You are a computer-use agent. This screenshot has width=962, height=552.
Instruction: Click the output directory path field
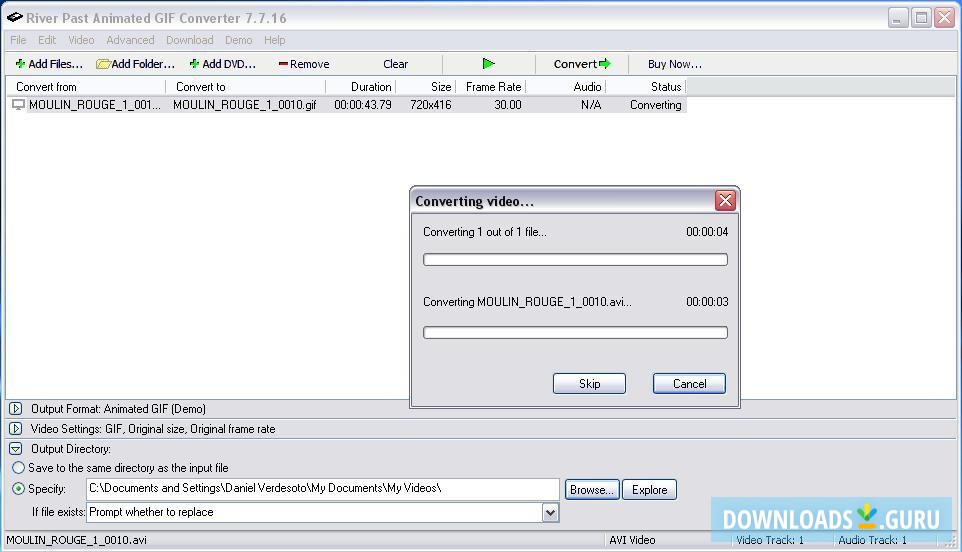click(323, 489)
